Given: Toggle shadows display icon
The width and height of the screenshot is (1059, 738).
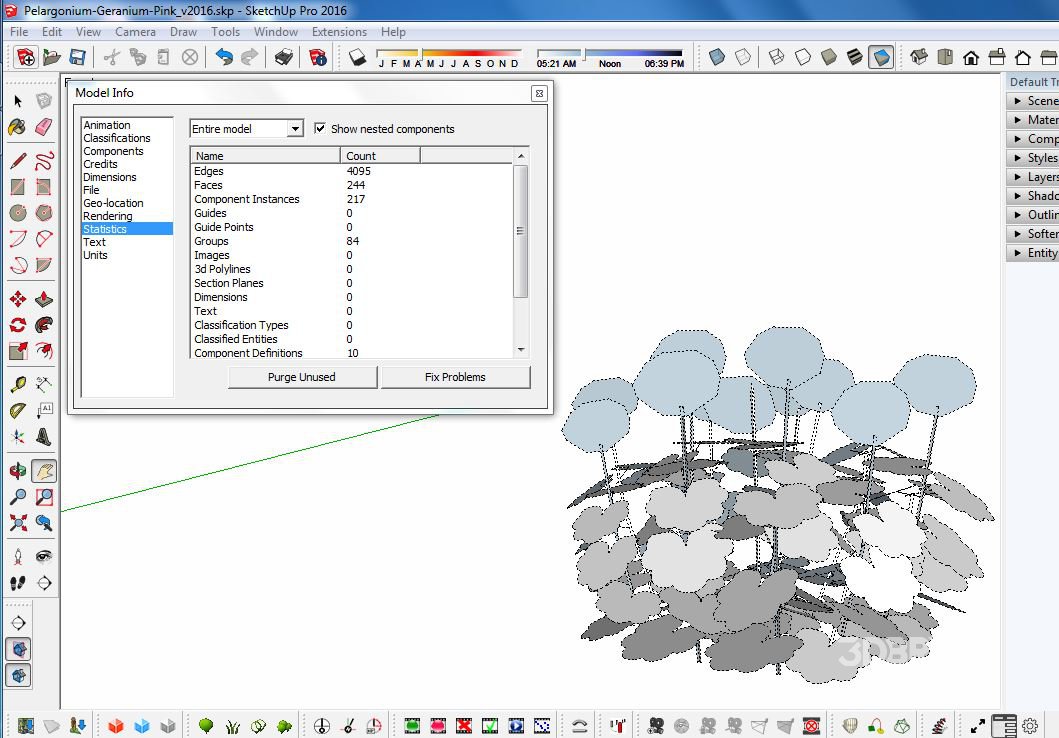Looking at the screenshot, I should (358, 58).
